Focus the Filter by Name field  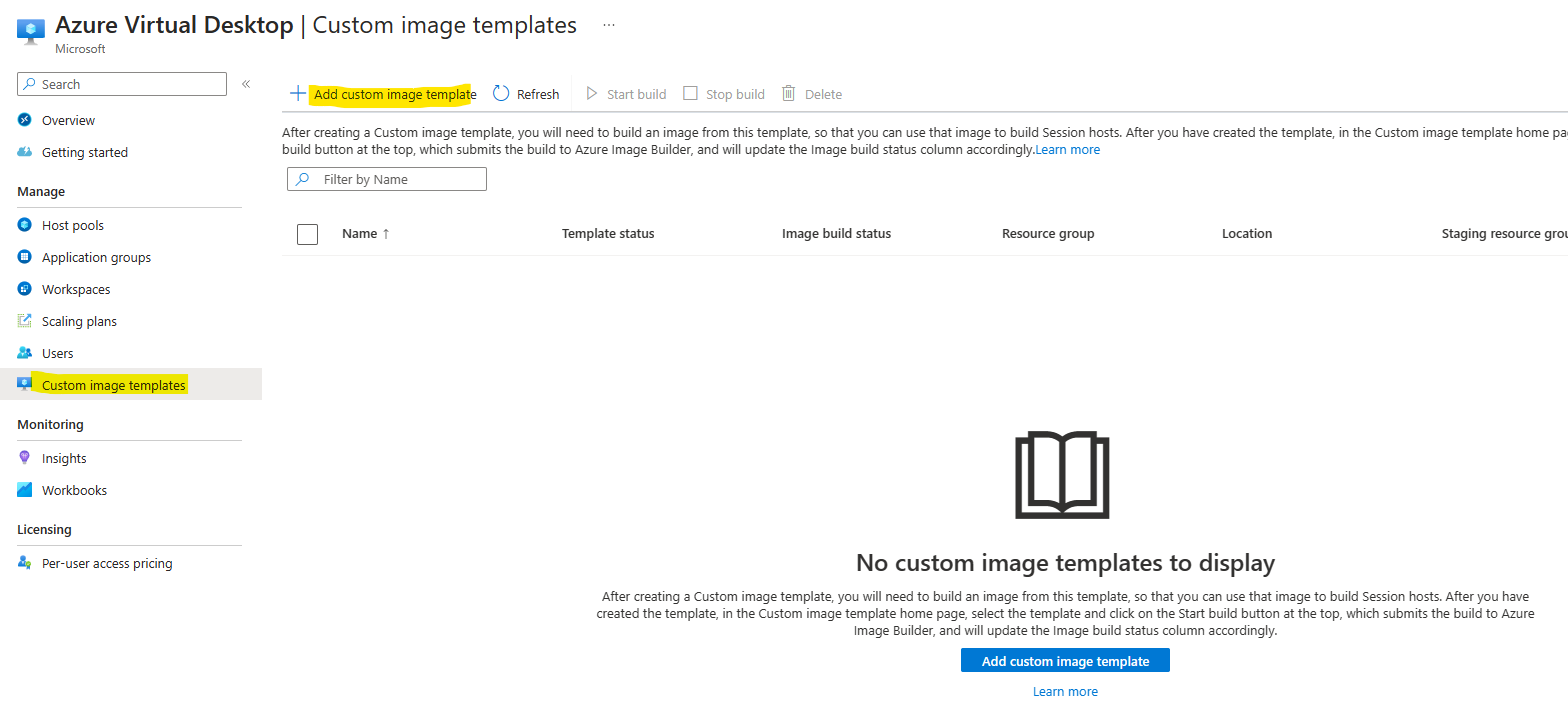(387, 179)
